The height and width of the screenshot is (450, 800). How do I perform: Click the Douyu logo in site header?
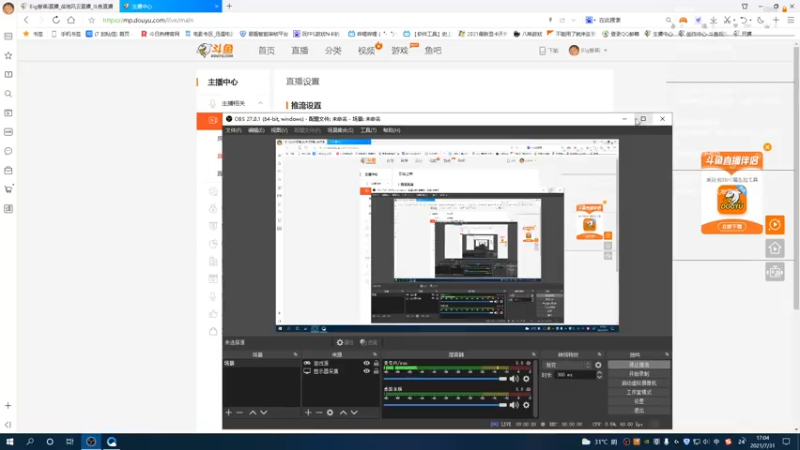(x=216, y=50)
